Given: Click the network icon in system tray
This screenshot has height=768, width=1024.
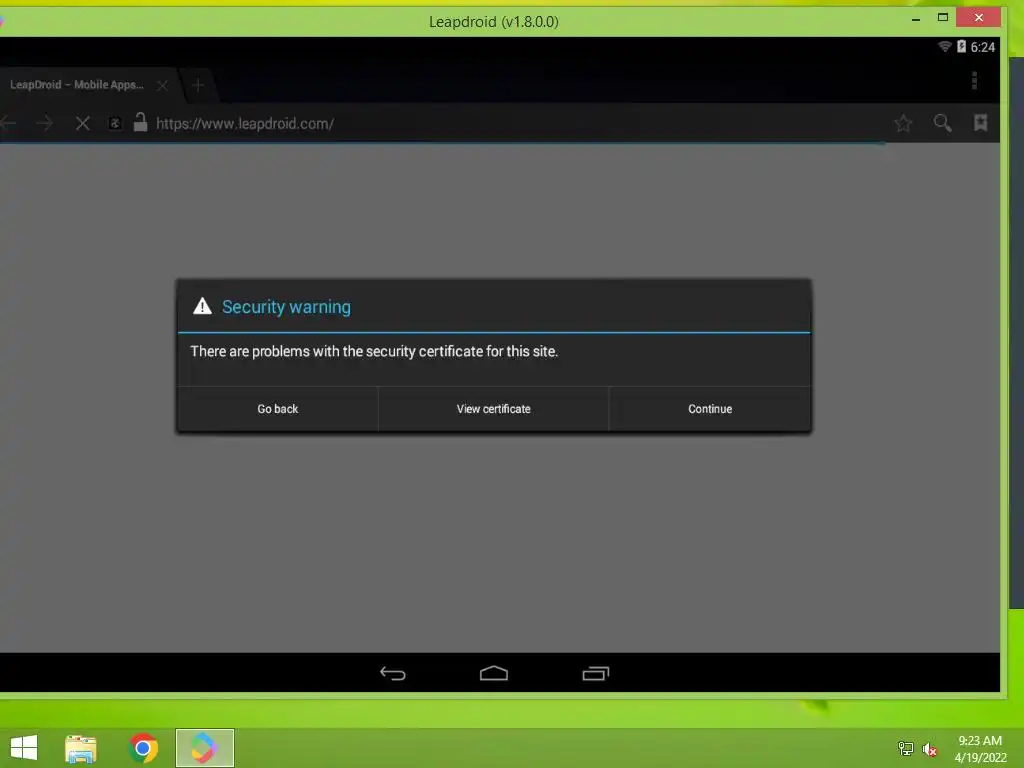Looking at the screenshot, I should coord(905,748).
